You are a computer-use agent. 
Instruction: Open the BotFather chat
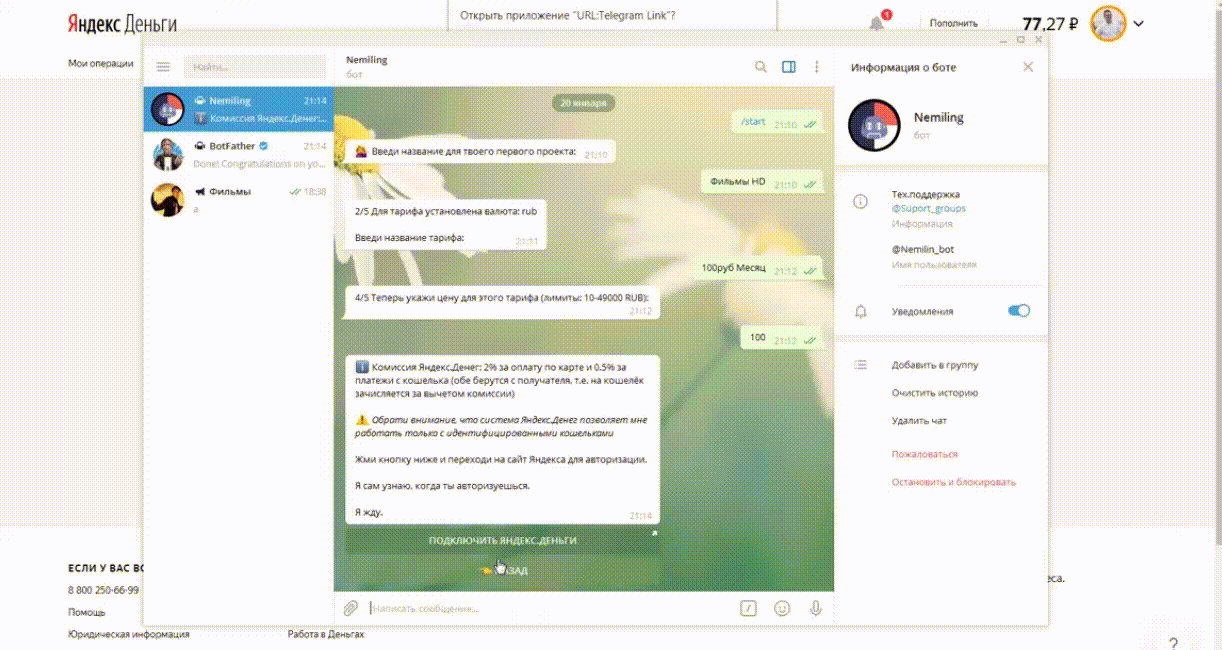[238, 153]
